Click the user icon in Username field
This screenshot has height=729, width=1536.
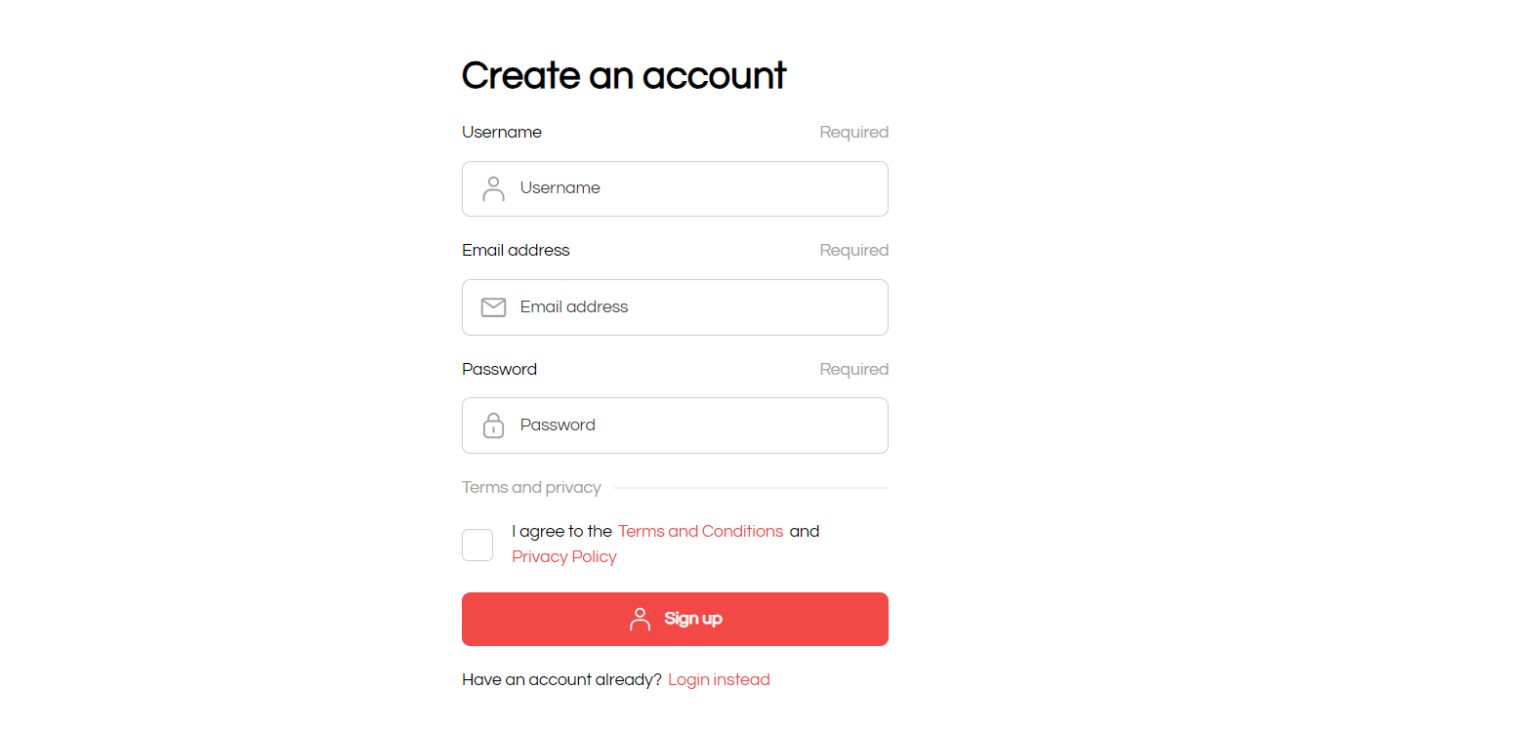[x=493, y=189]
